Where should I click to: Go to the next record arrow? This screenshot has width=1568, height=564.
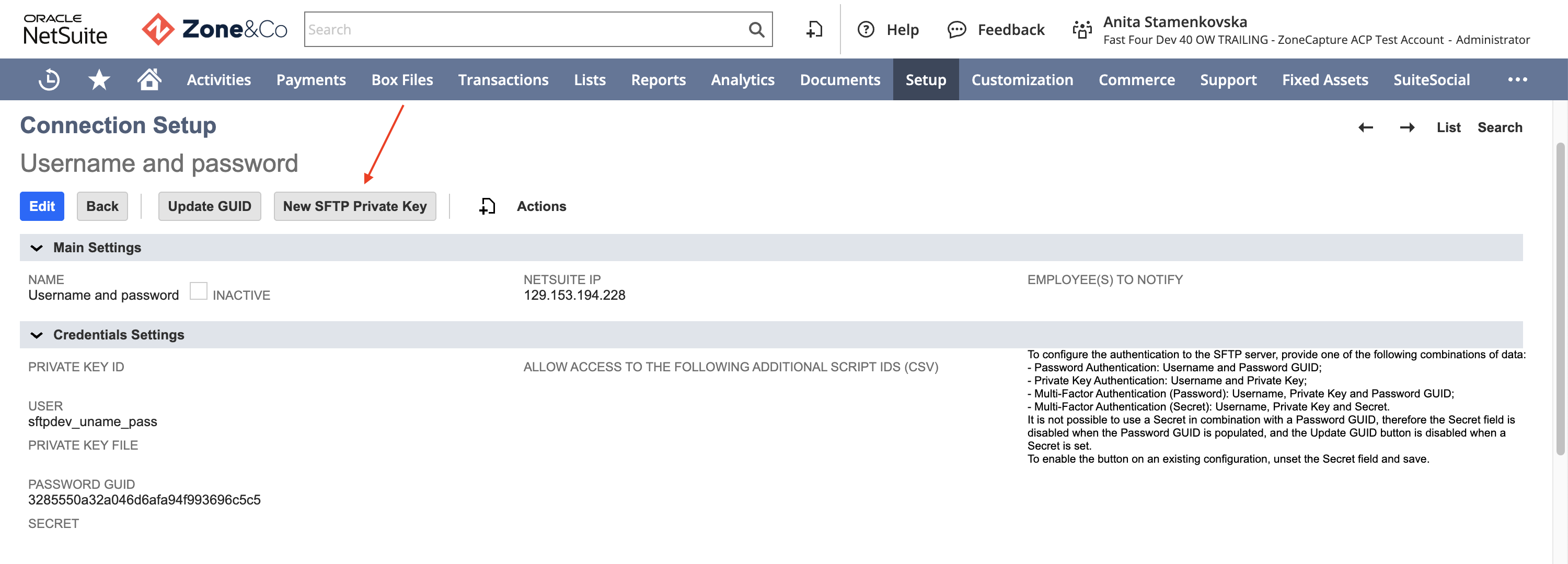(x=1406, y=127)
